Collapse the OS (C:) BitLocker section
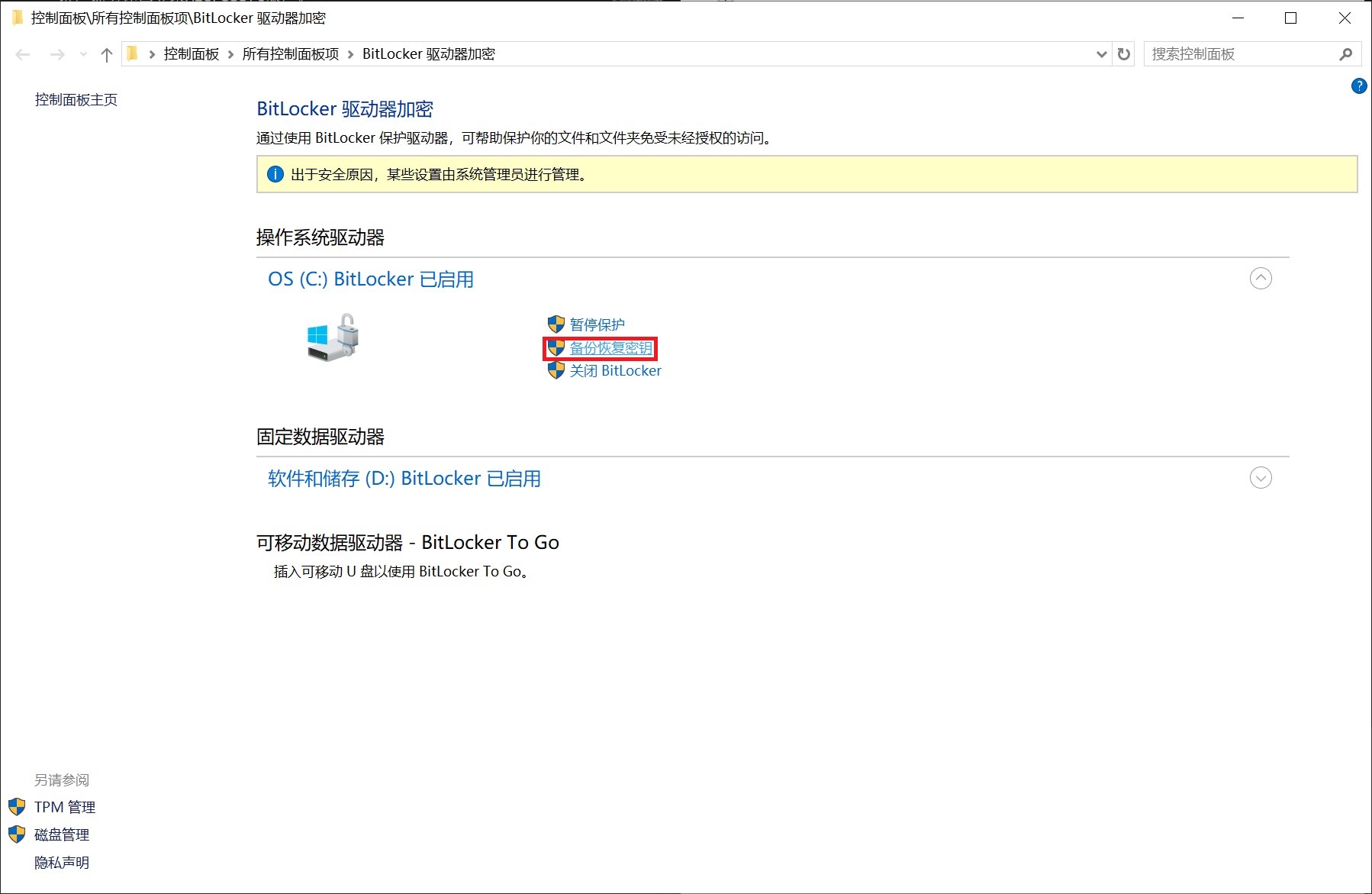 click(1261, 279)
